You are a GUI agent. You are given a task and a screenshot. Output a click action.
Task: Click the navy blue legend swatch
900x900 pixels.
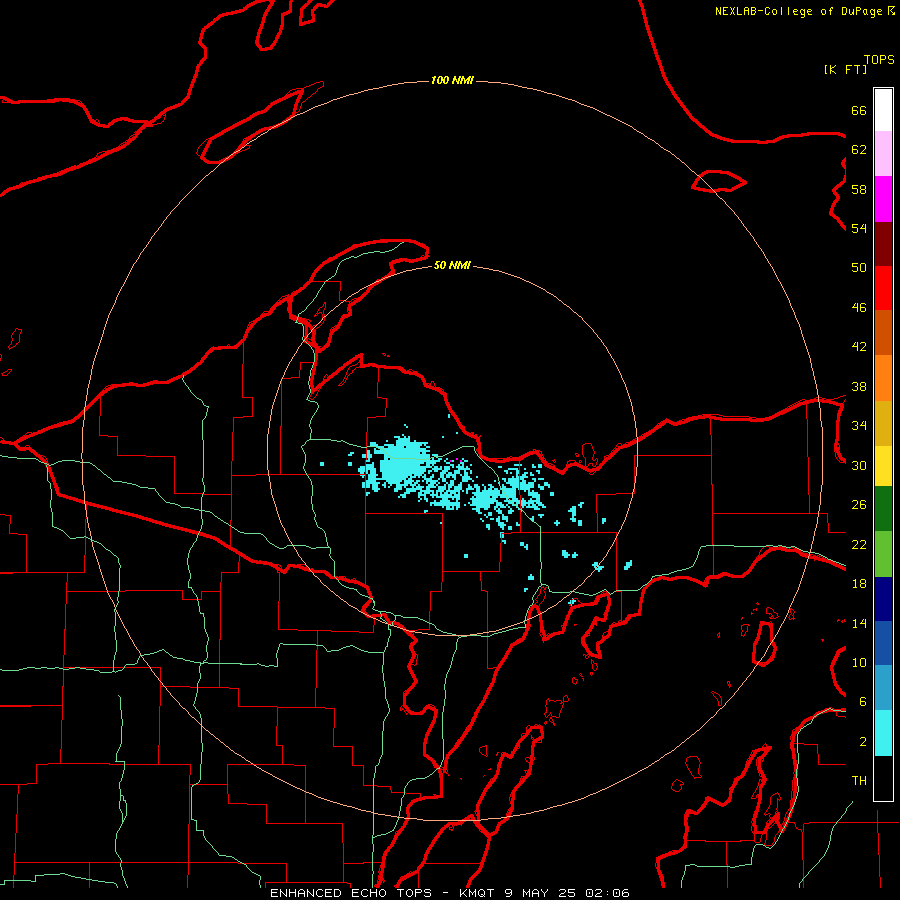point(883,599)
